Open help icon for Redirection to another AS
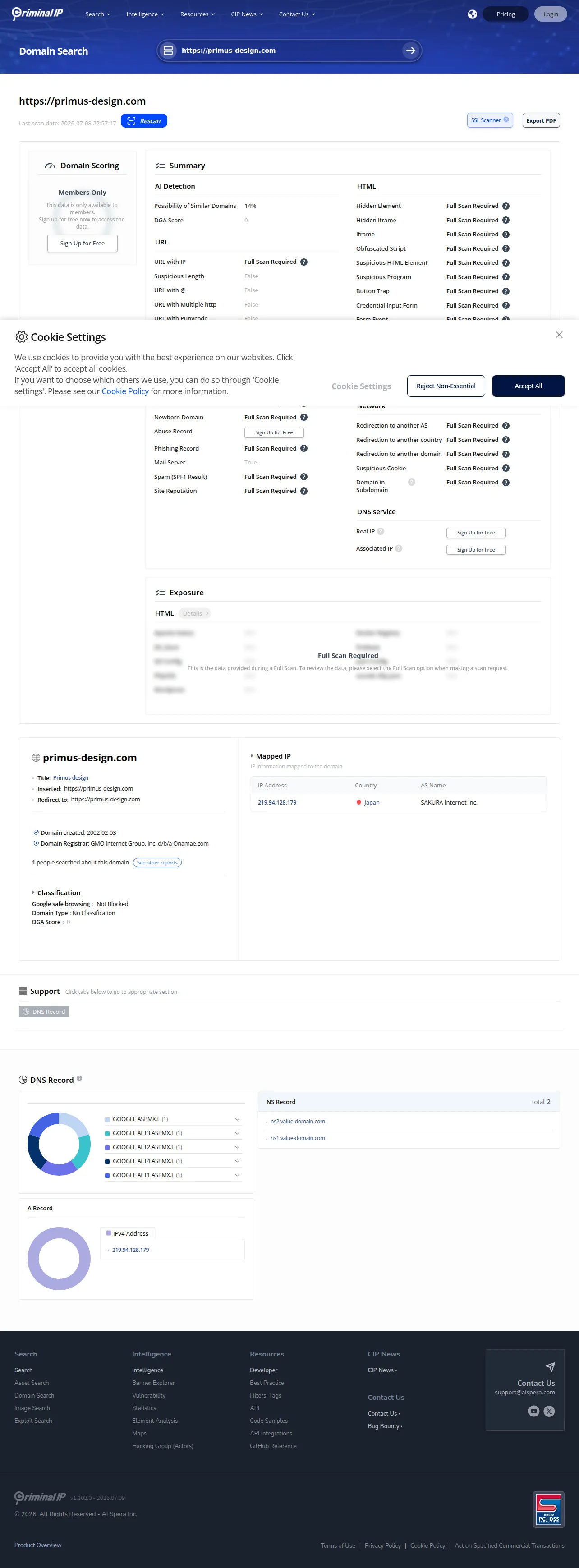The image size is (579, 1568). click(x=505, y=425)
